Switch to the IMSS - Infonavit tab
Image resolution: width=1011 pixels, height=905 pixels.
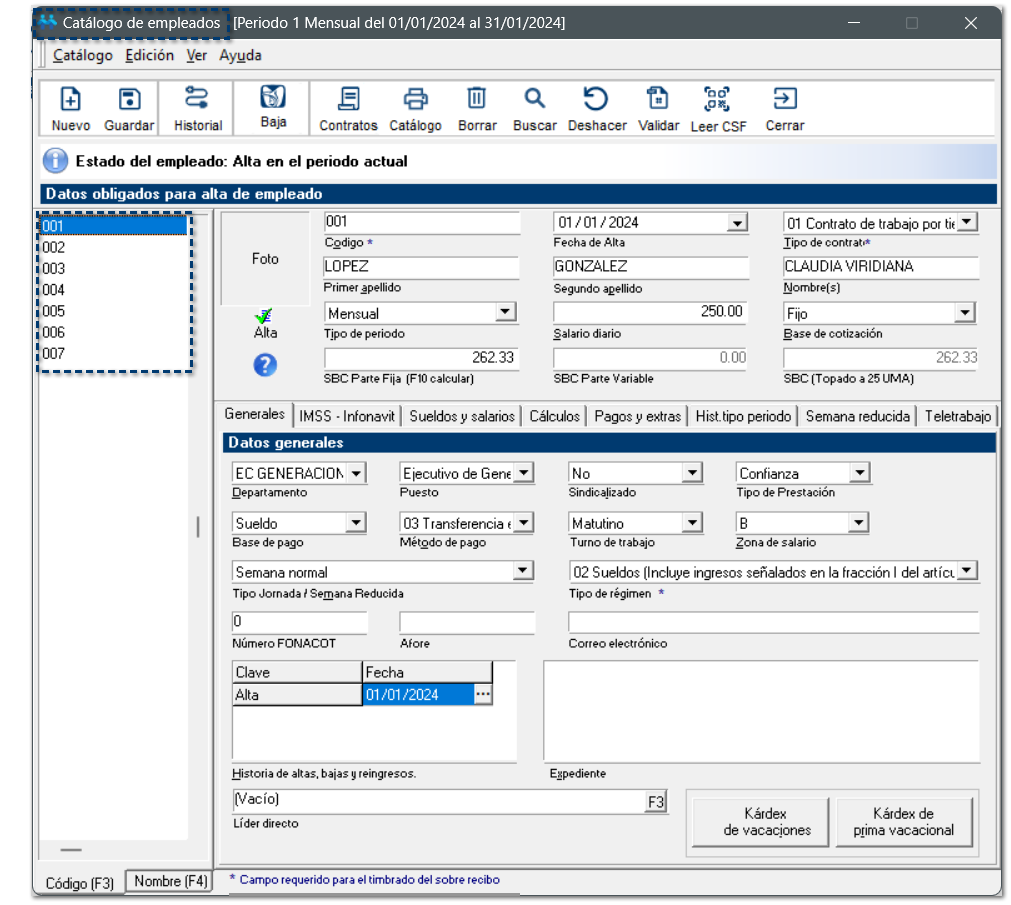click(347, 416)
